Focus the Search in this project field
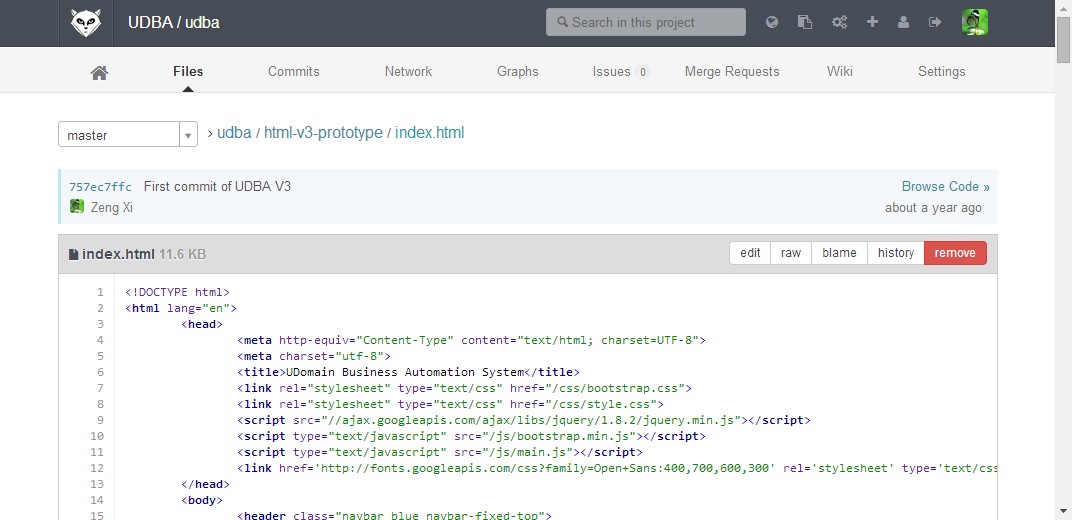This screenshot has width=1072, height=520. 645,22
